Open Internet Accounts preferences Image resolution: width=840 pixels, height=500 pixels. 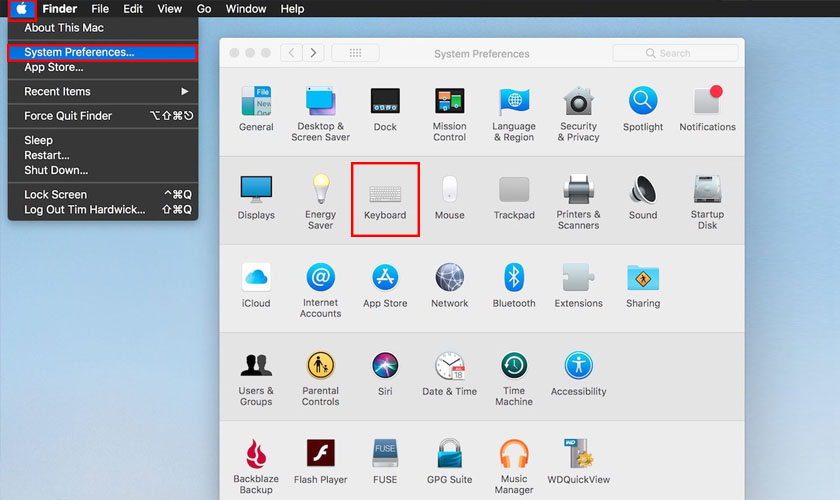(x=320, y=290)
